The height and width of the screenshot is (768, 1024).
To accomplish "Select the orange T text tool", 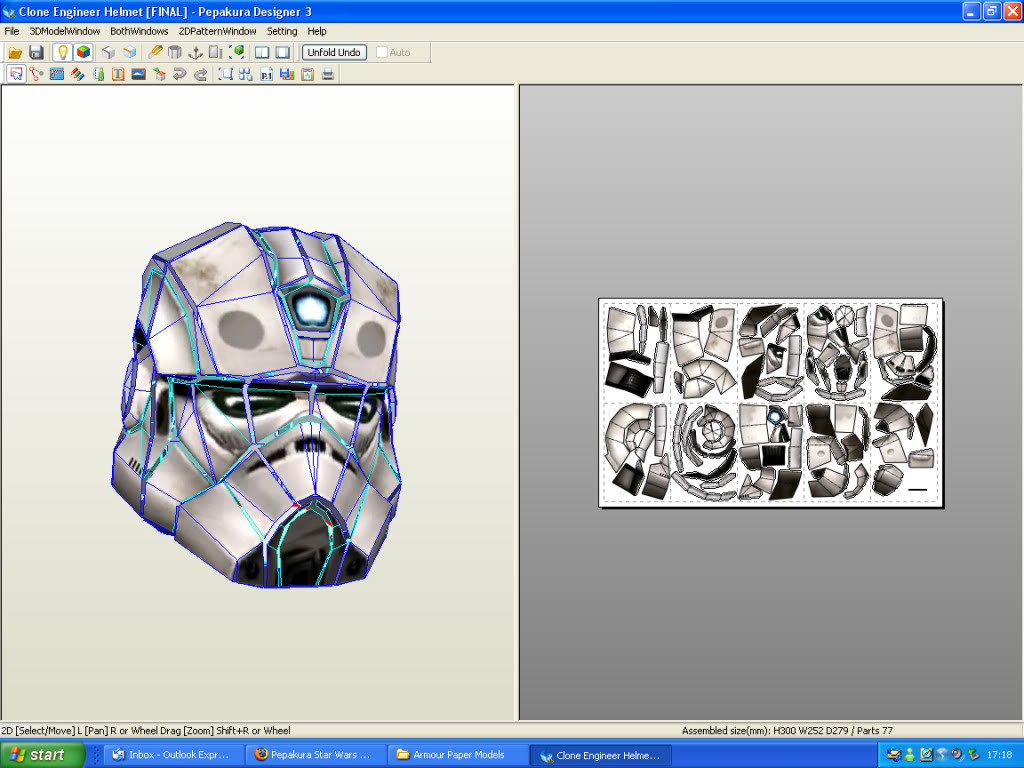I will click(x=118, y=74).
